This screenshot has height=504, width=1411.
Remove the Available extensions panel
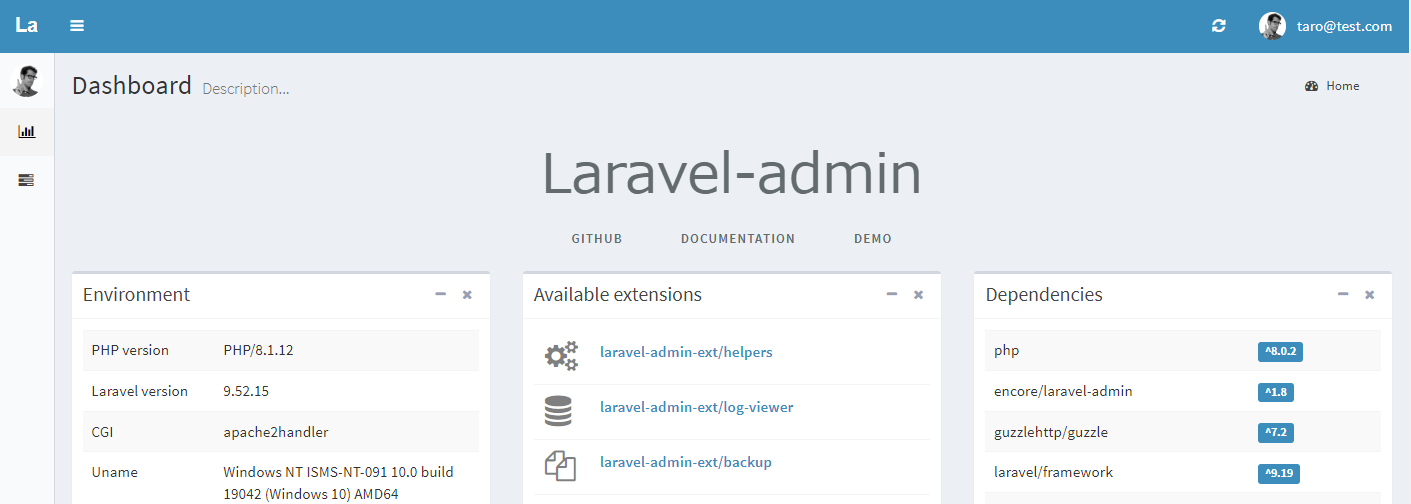(x=918, y=295)
